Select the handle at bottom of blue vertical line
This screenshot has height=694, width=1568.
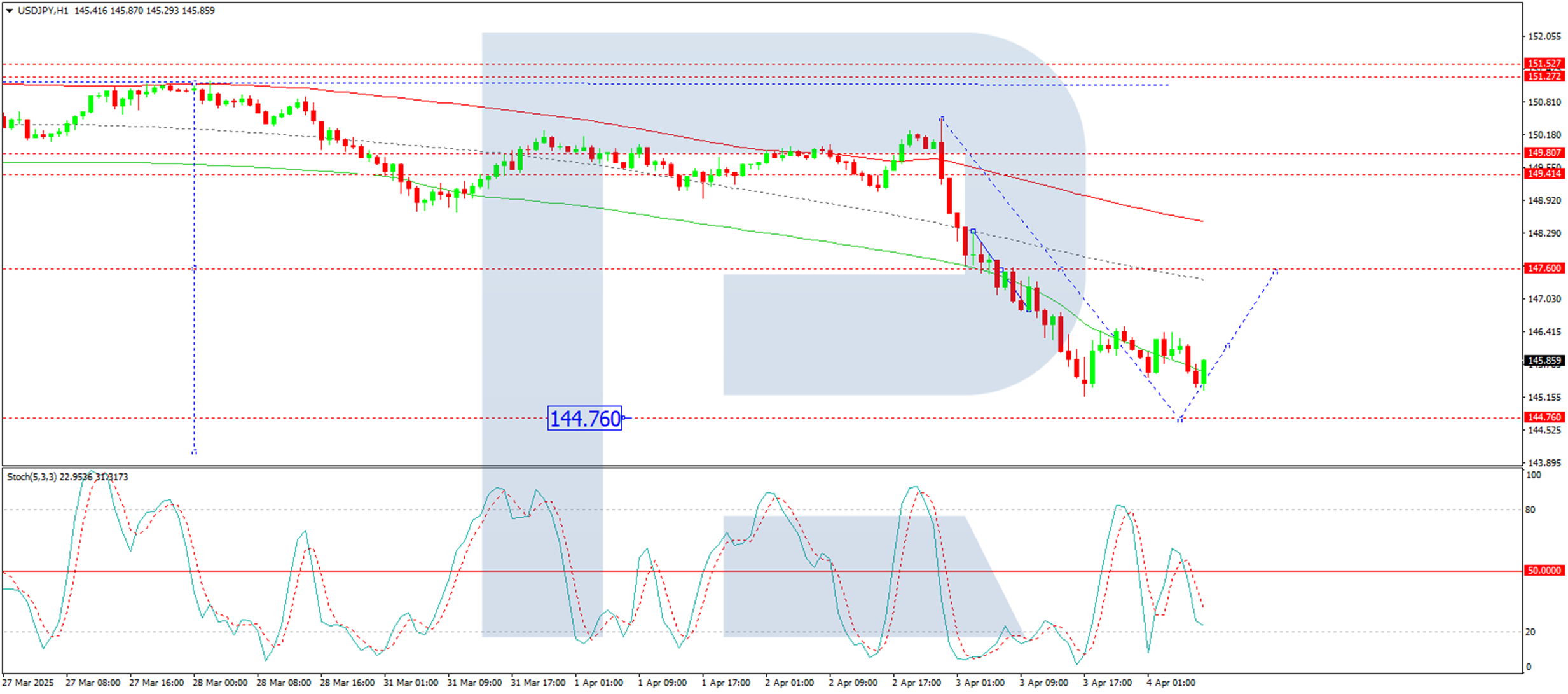click(195, 452)
